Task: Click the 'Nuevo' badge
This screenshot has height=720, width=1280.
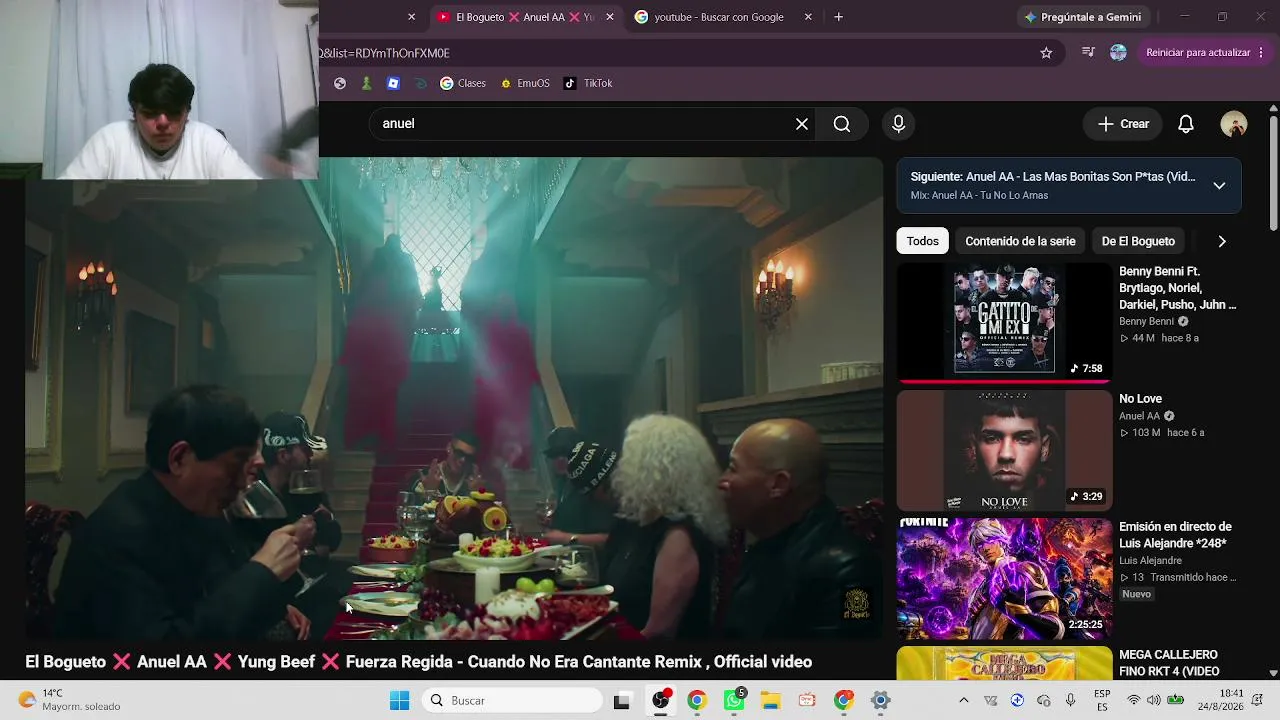Action: 1136,594
